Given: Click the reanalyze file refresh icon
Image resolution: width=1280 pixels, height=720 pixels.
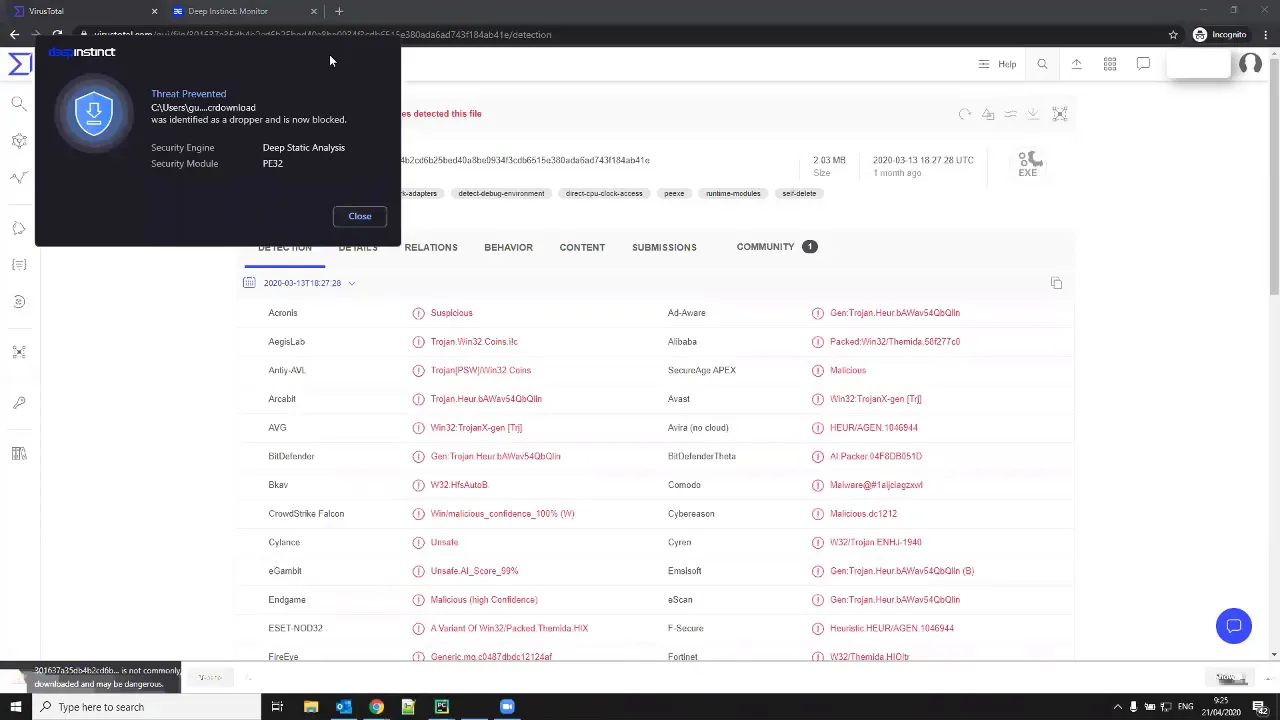Looking at the screenshot, I should (x=965, y=114).
